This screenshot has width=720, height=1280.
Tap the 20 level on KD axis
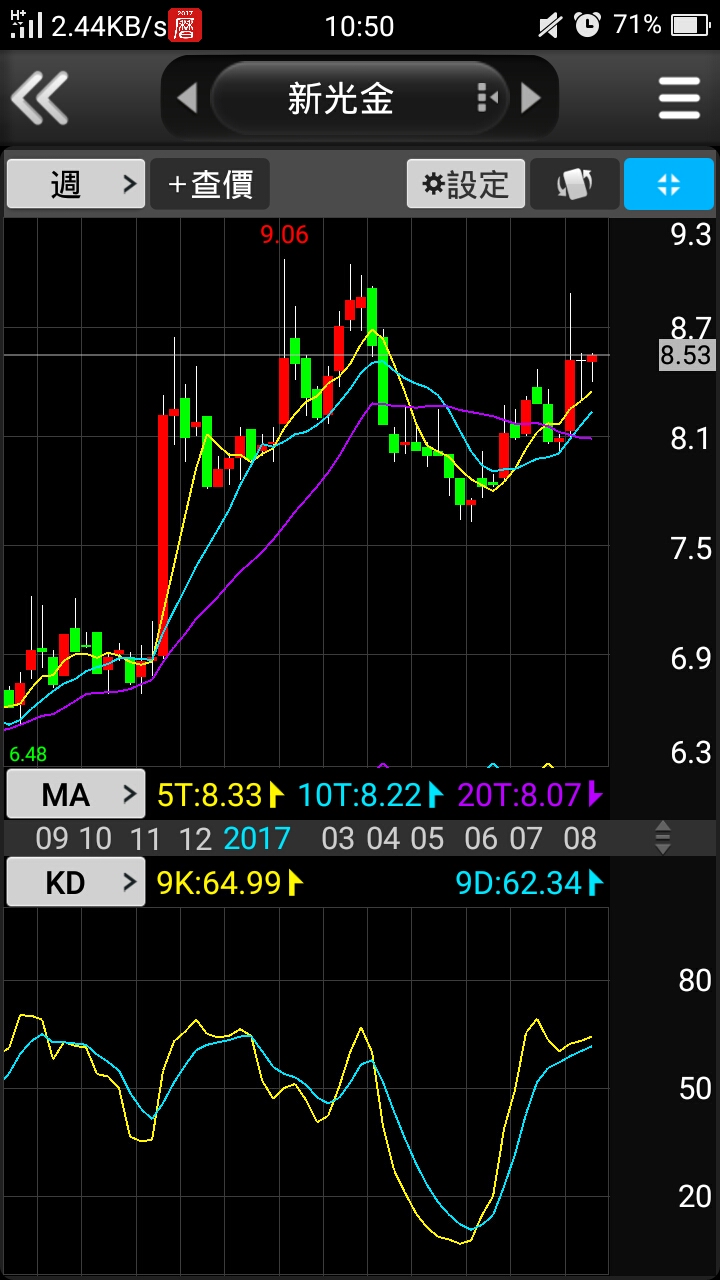click(694, 1196)
